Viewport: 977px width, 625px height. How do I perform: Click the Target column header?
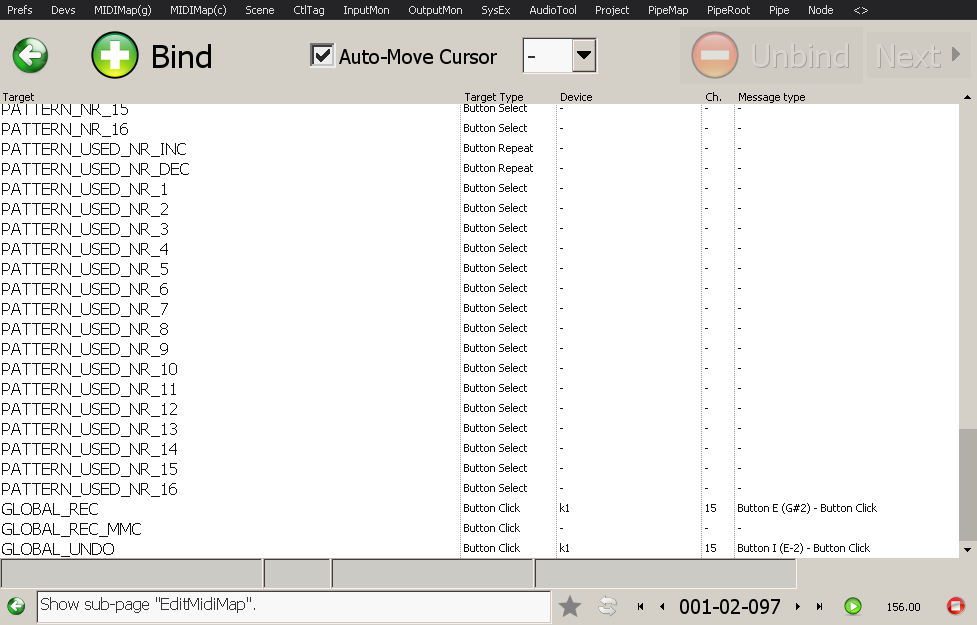(18, 97)
